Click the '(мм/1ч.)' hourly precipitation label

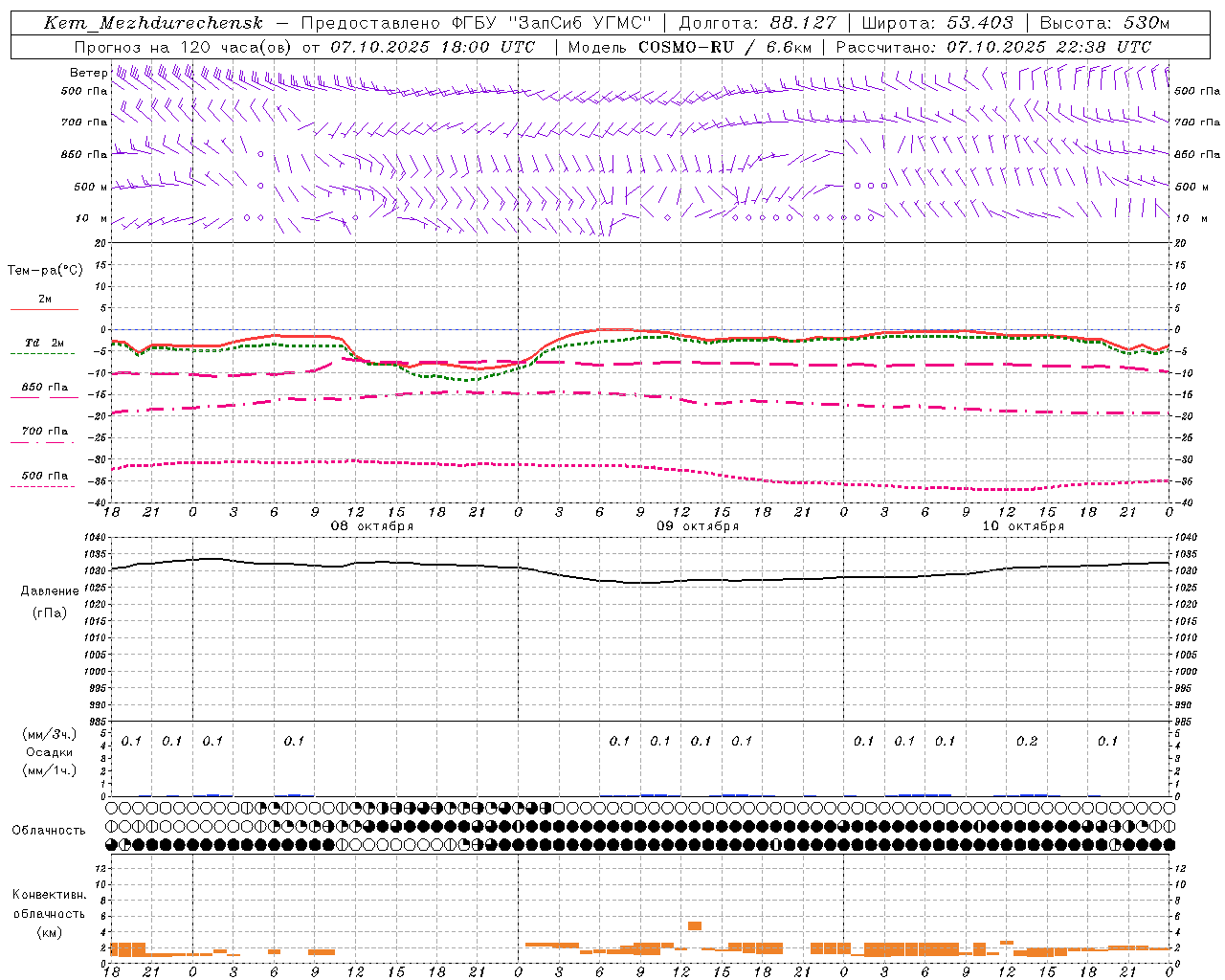click(x=50, y=770)
